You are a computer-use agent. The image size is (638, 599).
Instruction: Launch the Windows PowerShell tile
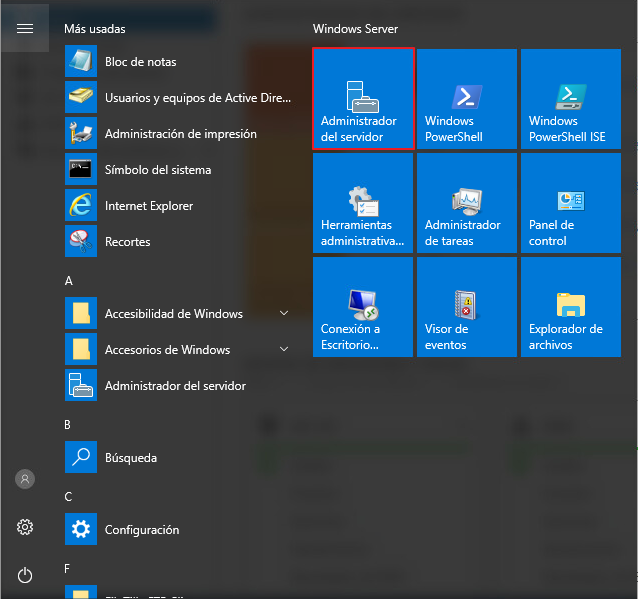pyautogui.click(x=467, y=99)
